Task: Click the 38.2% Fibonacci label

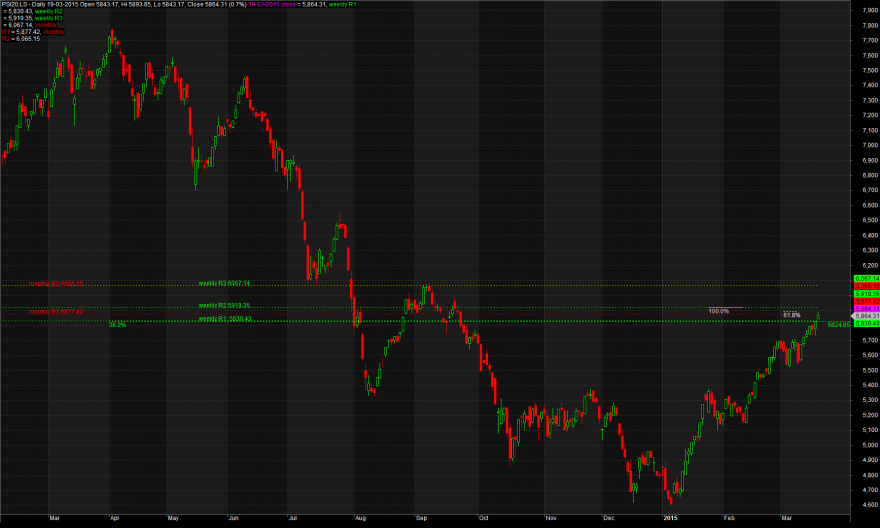Action: [117, 325]
